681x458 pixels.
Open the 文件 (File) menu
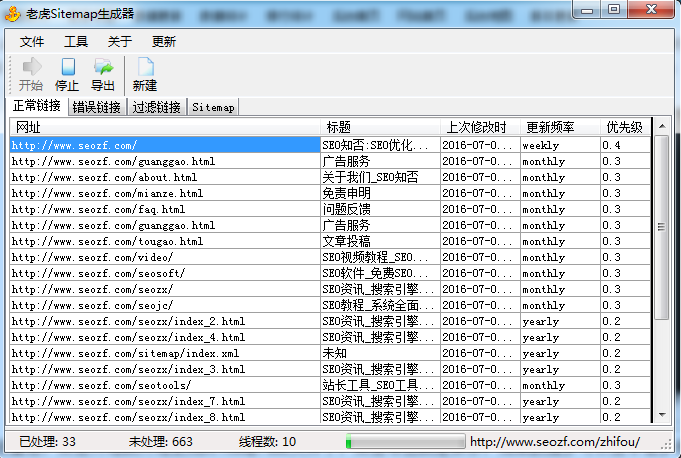pos(33,41)
